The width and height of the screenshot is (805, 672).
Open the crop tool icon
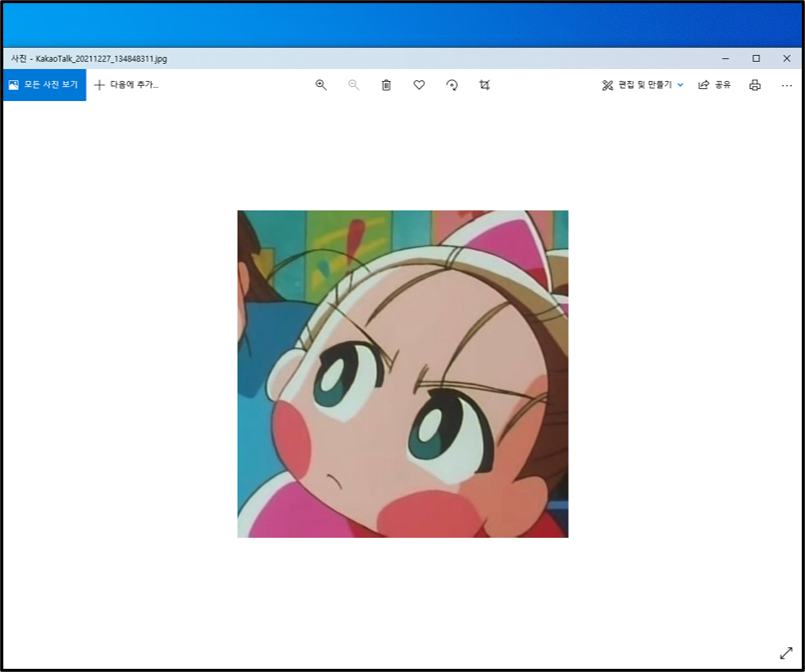click(485, 85)
